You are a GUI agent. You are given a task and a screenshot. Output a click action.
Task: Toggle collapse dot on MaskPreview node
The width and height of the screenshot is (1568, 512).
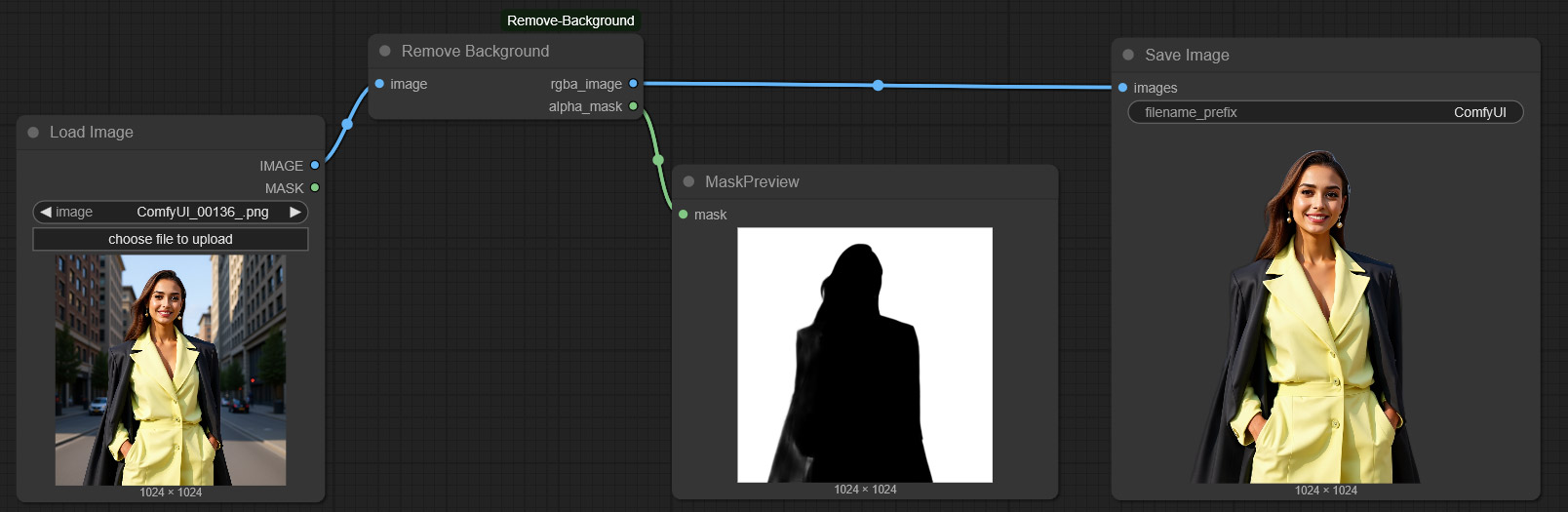click(x=688, y=181)
